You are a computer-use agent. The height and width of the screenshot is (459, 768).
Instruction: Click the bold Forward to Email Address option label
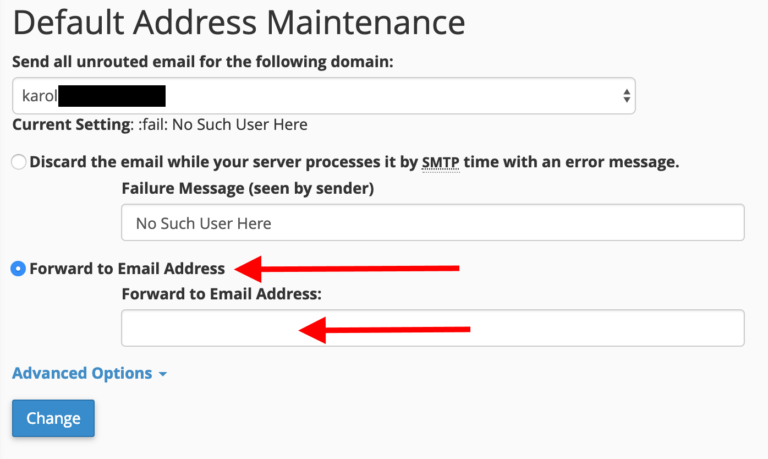128,269
